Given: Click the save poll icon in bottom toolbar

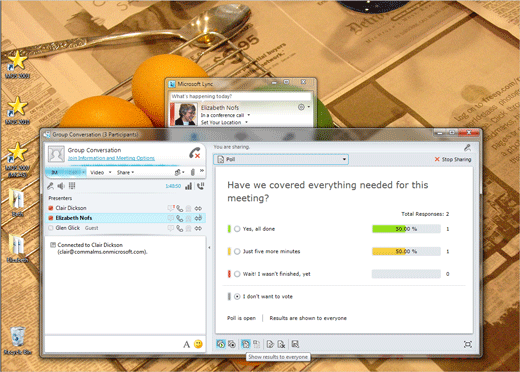Looking at the screenshot, I should pos(295,344).
